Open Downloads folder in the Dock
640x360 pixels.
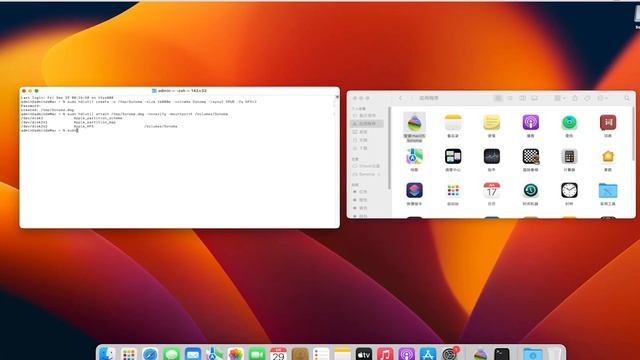coord(533,354)
